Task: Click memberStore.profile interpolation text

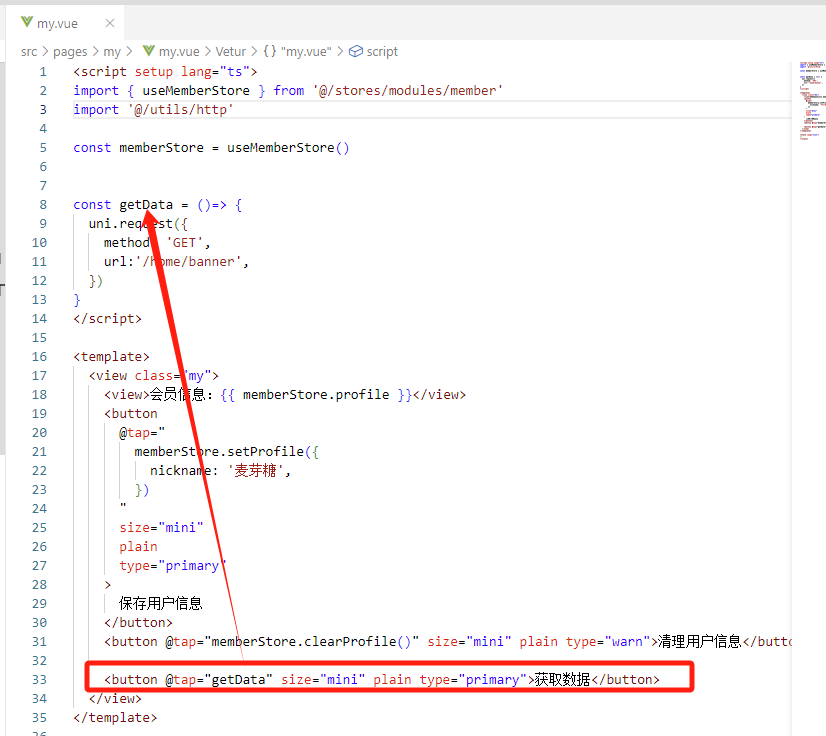Action: (316, 395)
